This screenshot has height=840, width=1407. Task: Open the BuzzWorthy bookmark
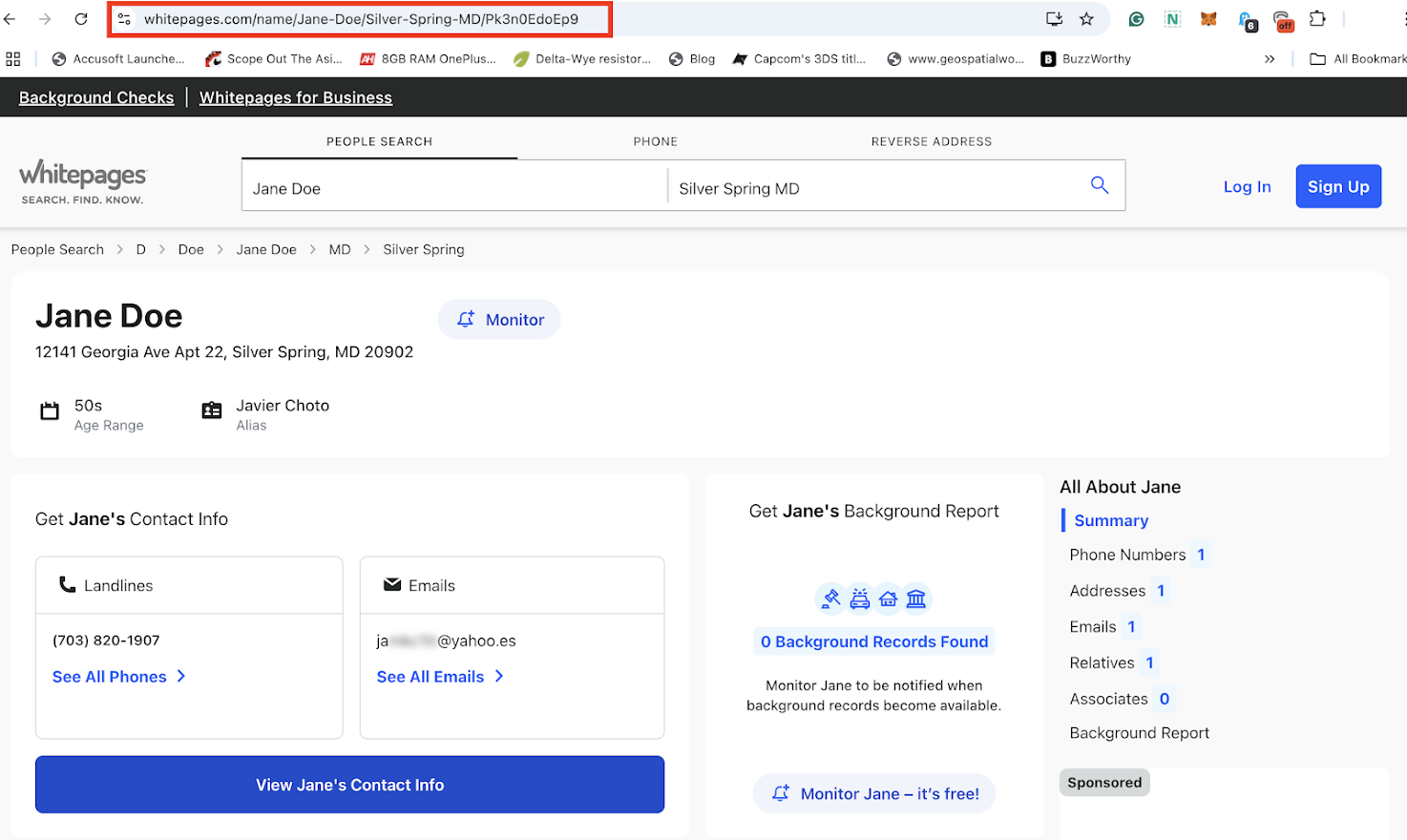(x=1086, y=59)
